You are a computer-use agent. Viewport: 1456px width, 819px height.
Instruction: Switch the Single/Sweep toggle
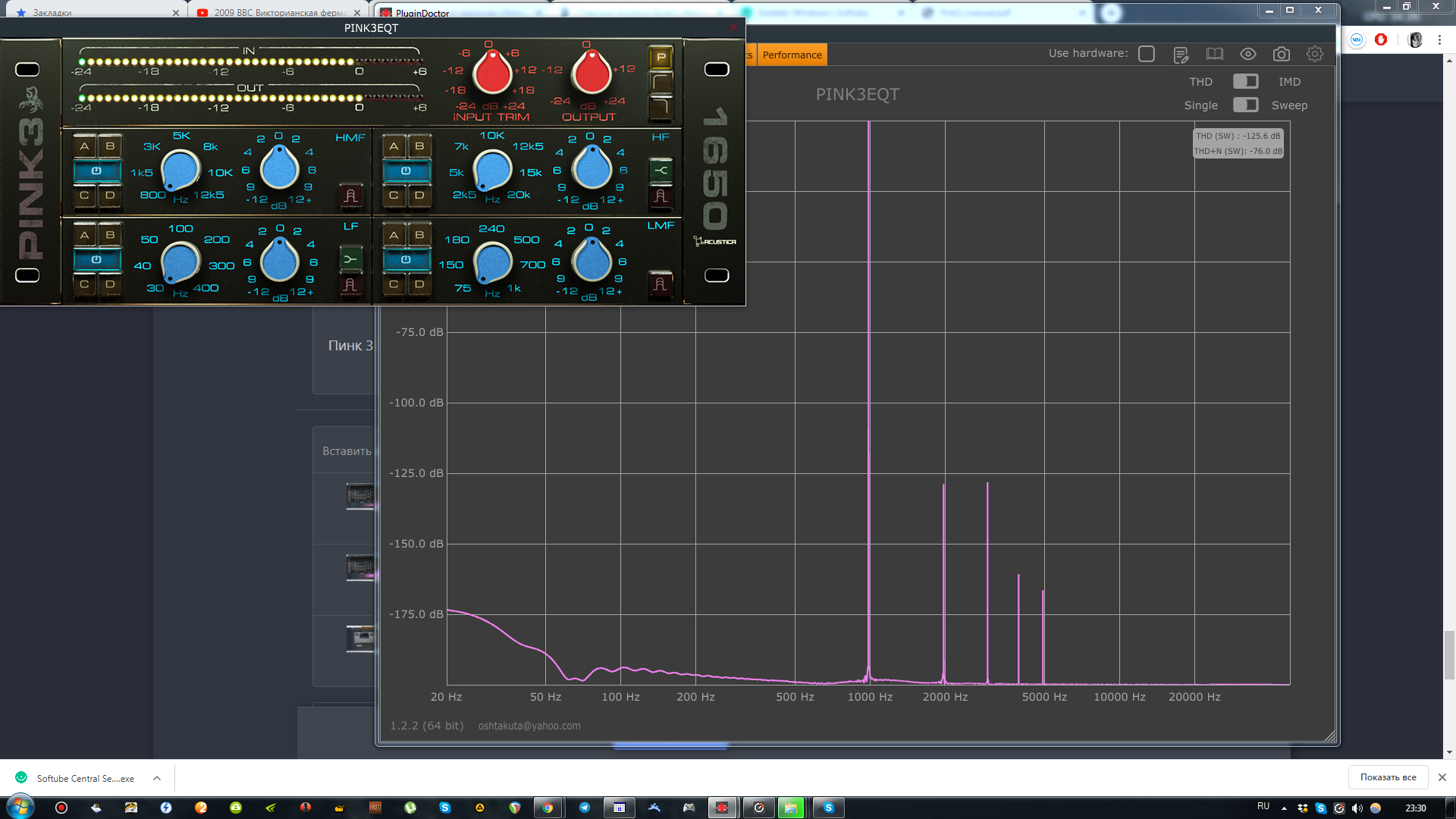coord(1245,105)
